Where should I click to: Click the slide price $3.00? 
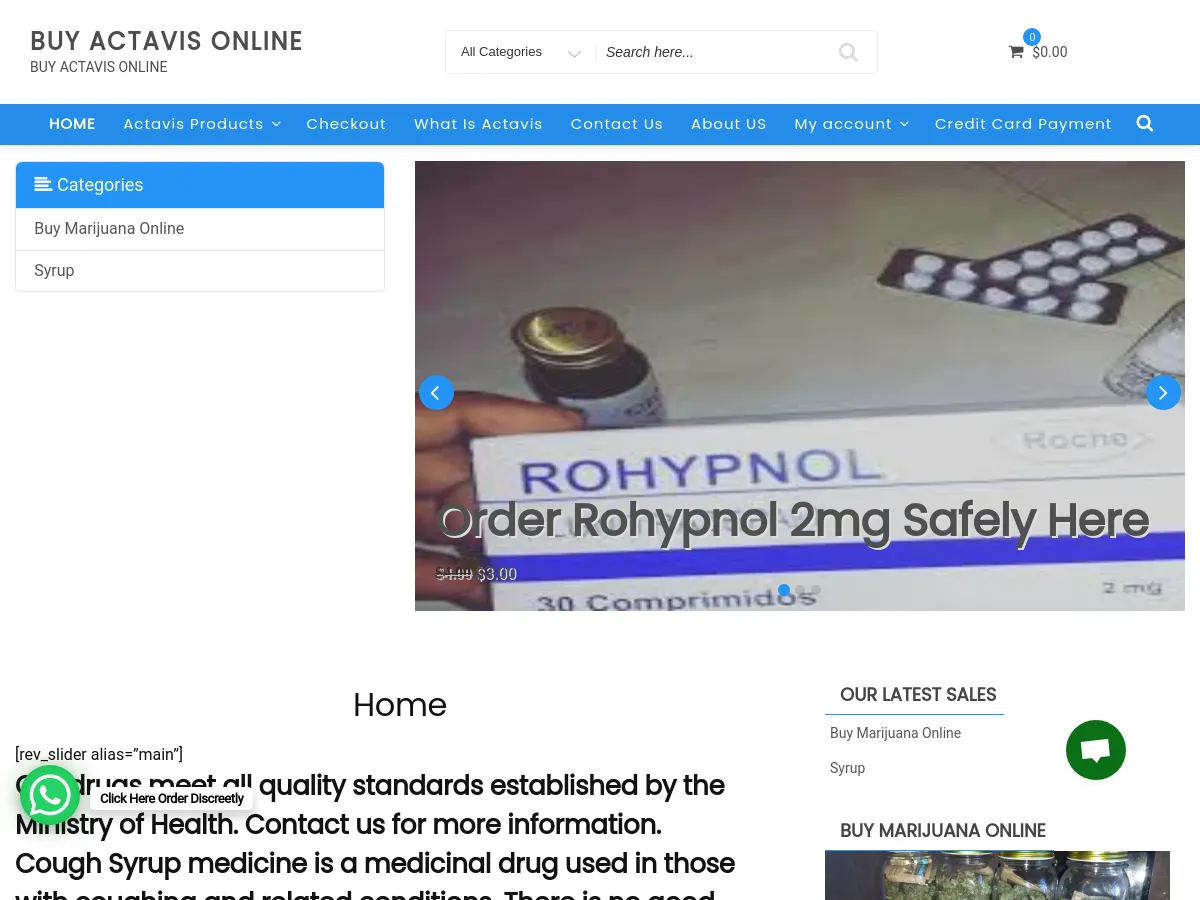click(x=497, y=574)
